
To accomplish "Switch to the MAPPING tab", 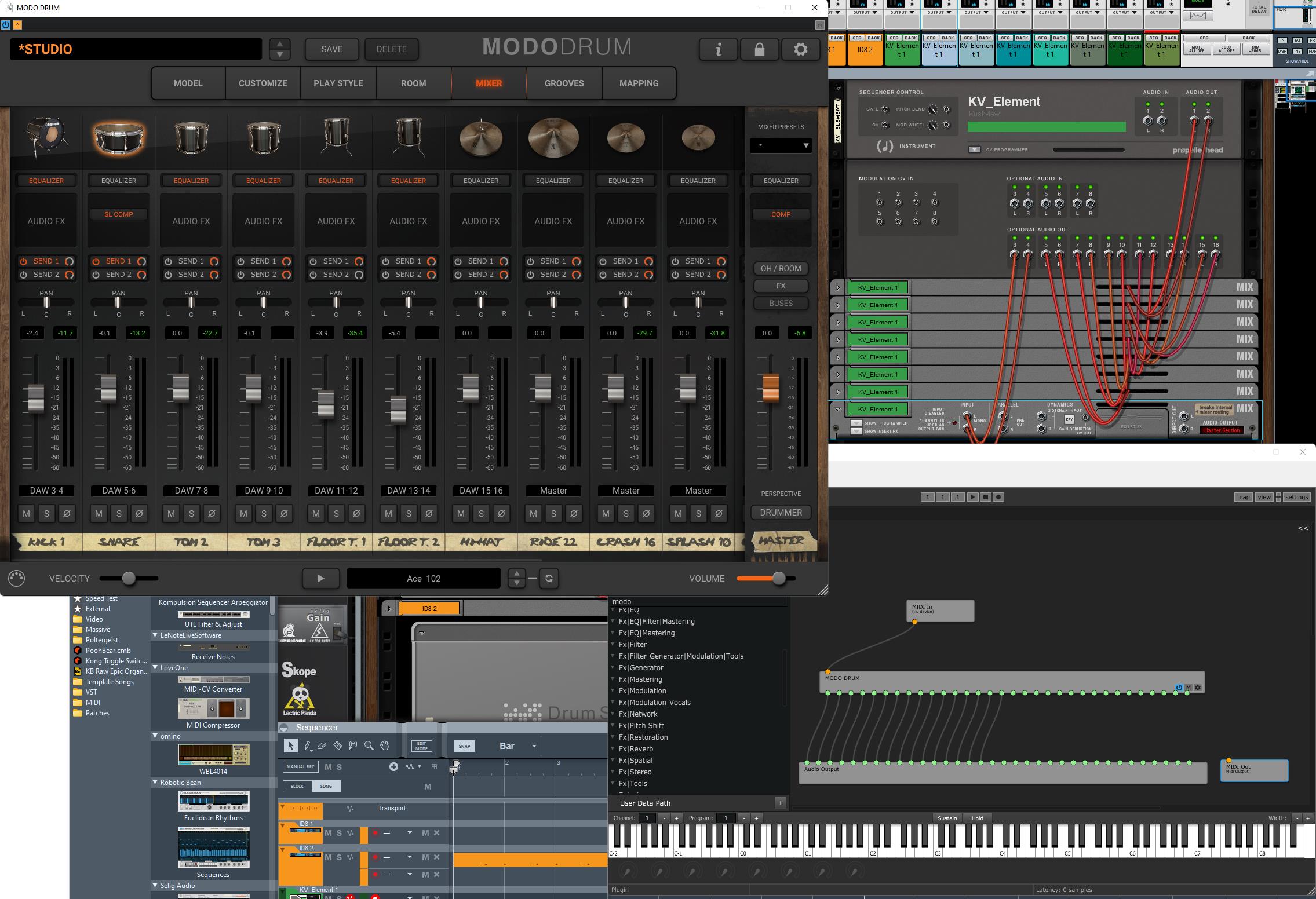I will pos(639,83).
